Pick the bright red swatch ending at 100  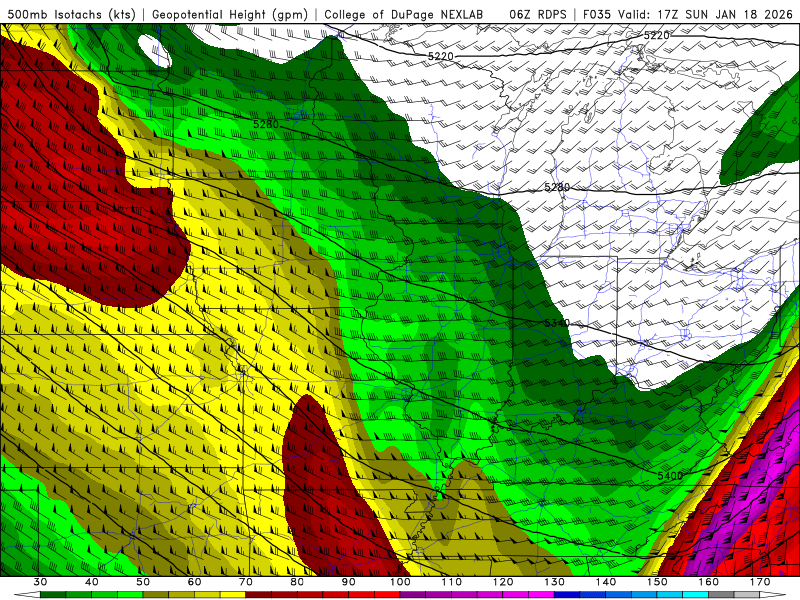tap(387, 595)
